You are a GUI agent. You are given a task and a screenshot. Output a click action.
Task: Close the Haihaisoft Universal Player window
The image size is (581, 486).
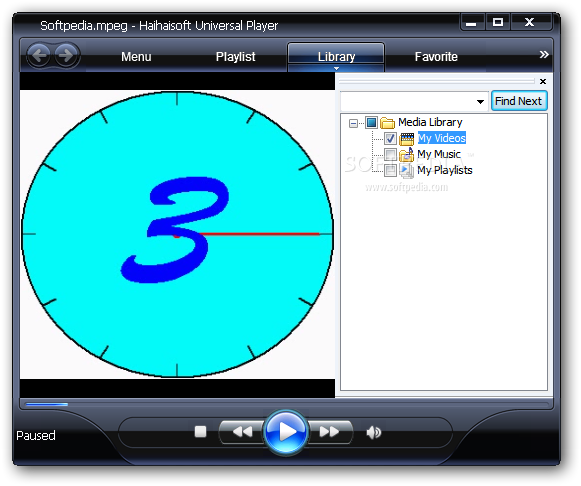(x=530, y=22)
